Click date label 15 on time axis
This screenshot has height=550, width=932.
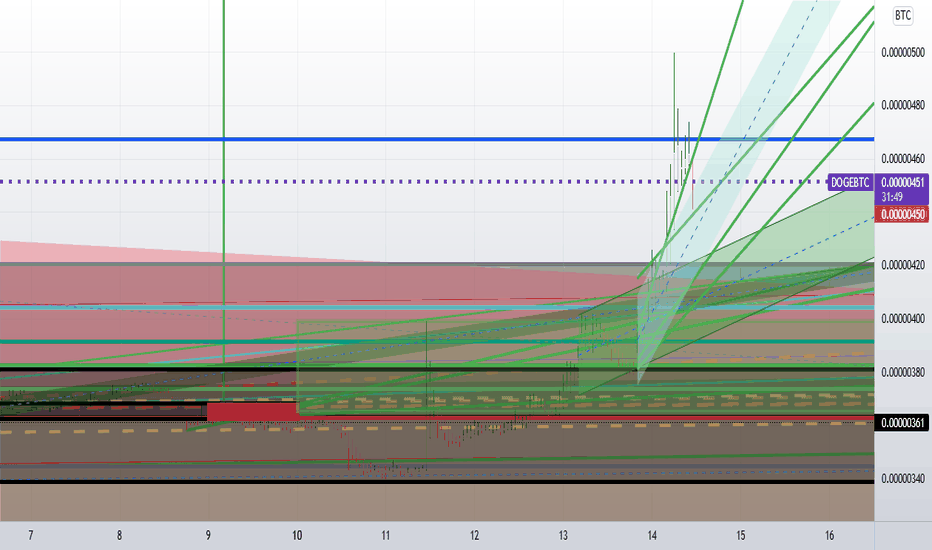[x=741, y=536]
